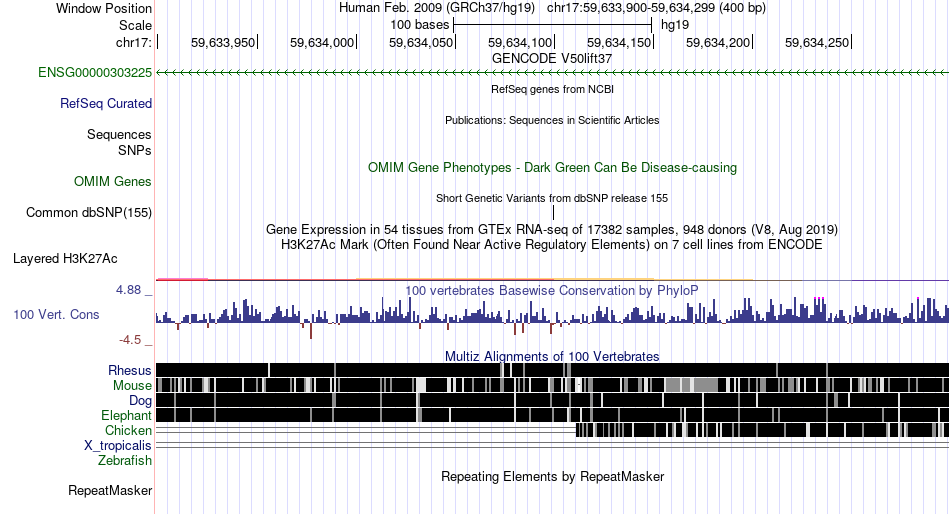Click the GENCODE V50lift37 track title

coord(552,59)
